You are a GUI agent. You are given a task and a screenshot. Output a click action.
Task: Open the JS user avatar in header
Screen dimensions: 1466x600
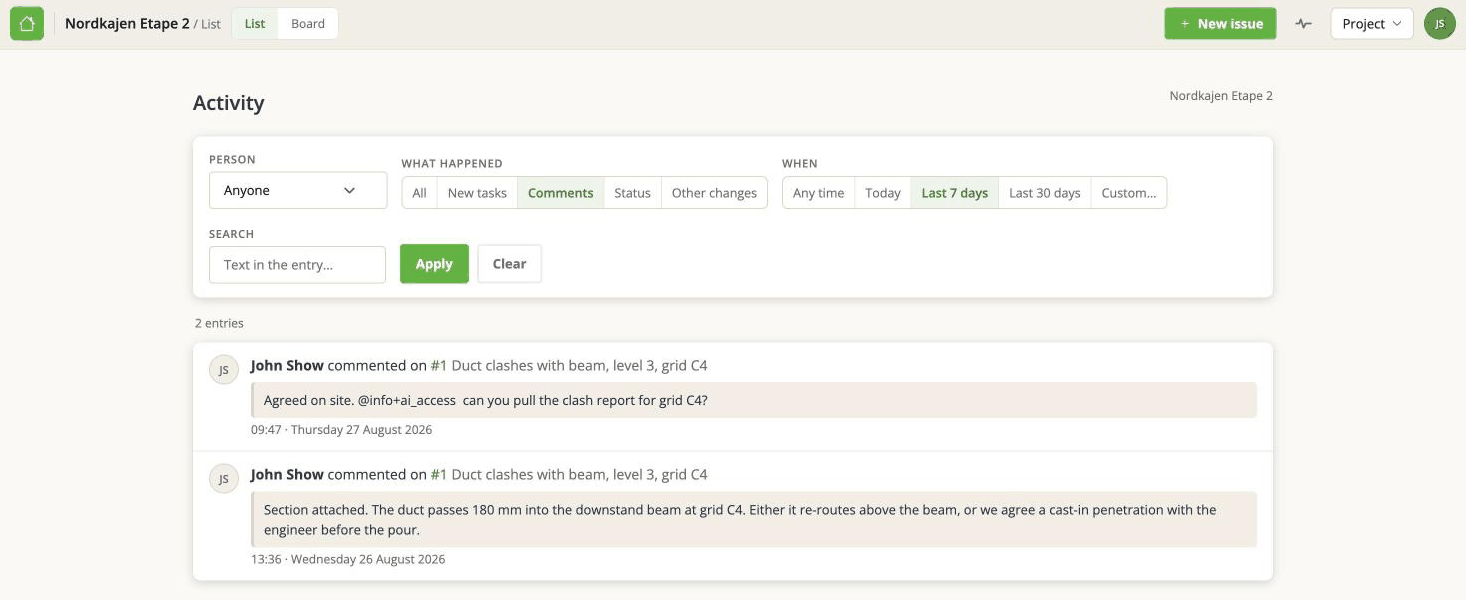tap(1439, 23)
